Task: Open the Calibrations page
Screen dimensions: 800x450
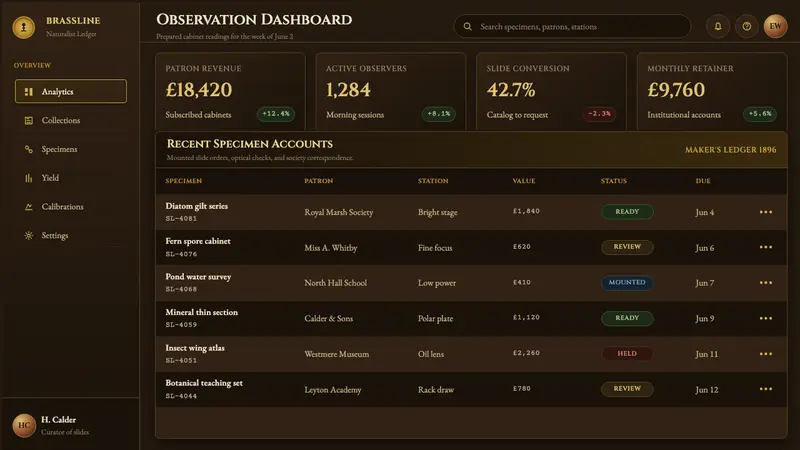Action: click(x=71, y=207)
